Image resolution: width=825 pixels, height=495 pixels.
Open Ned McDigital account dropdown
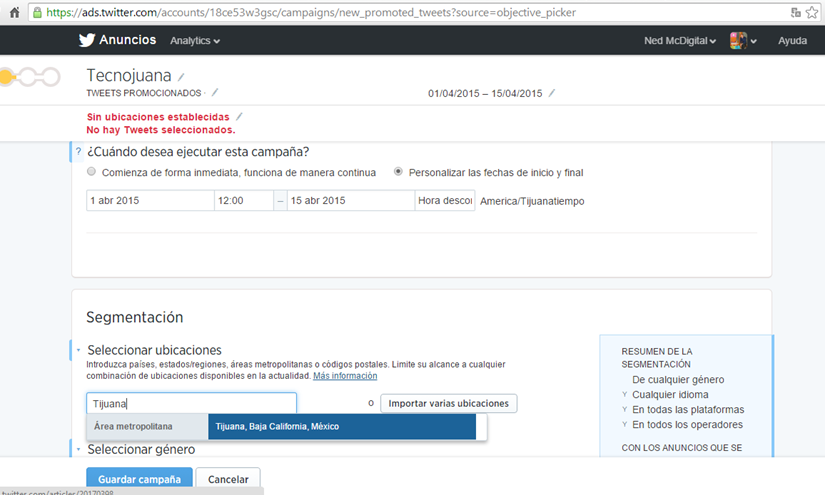tap(680, 41)
